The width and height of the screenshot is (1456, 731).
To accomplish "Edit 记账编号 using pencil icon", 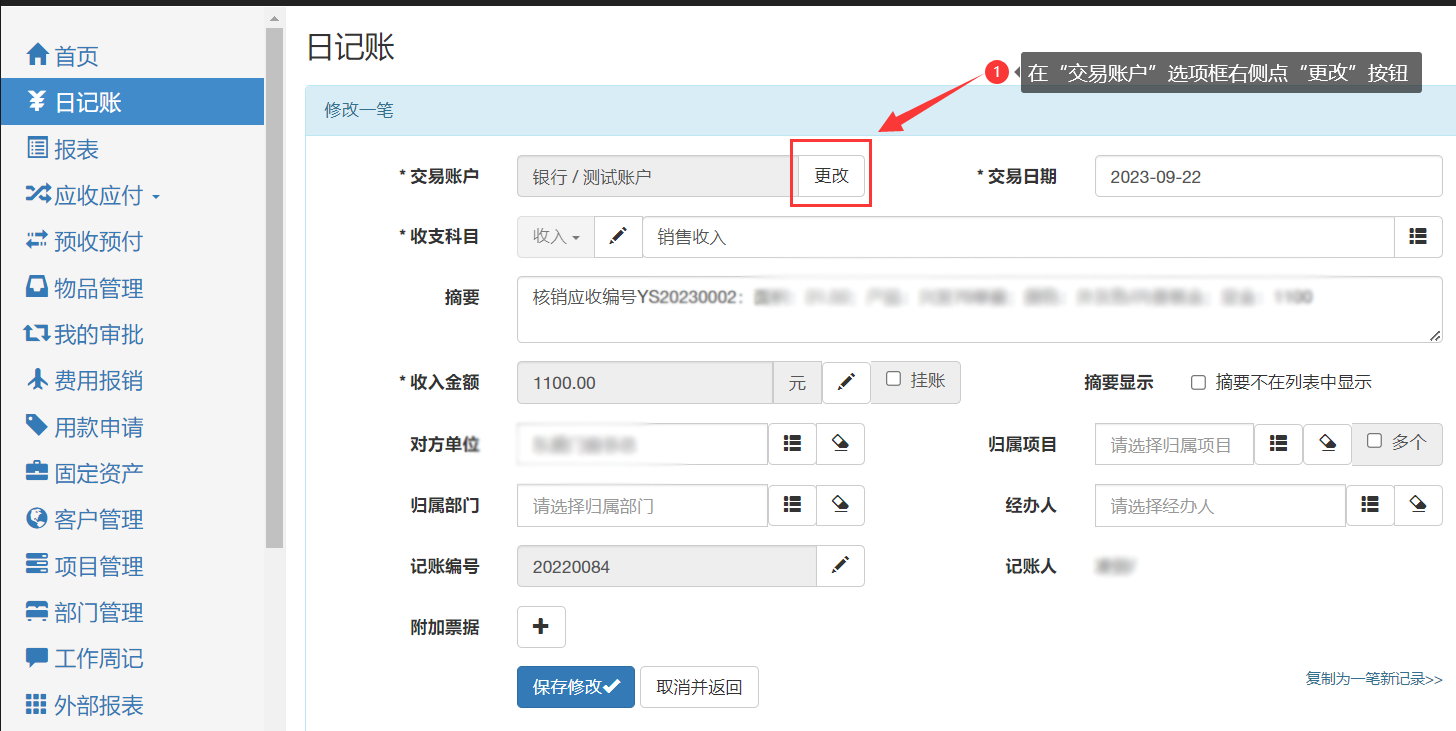I will tap(840, 566).
